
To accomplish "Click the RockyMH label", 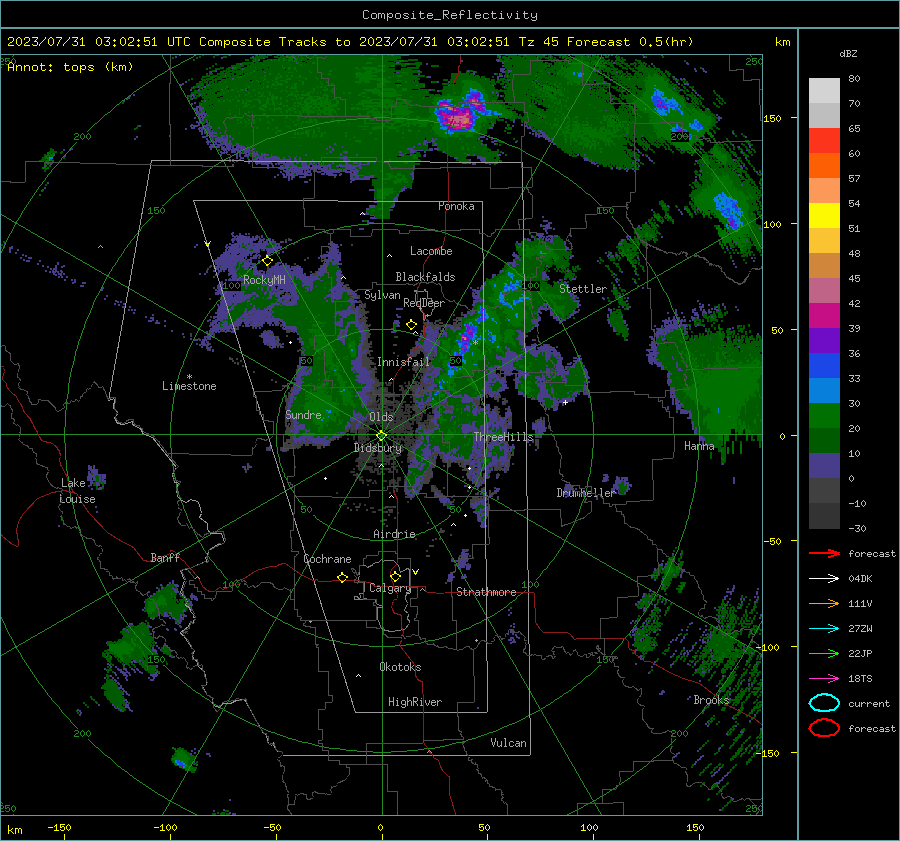I will [264, 280].
